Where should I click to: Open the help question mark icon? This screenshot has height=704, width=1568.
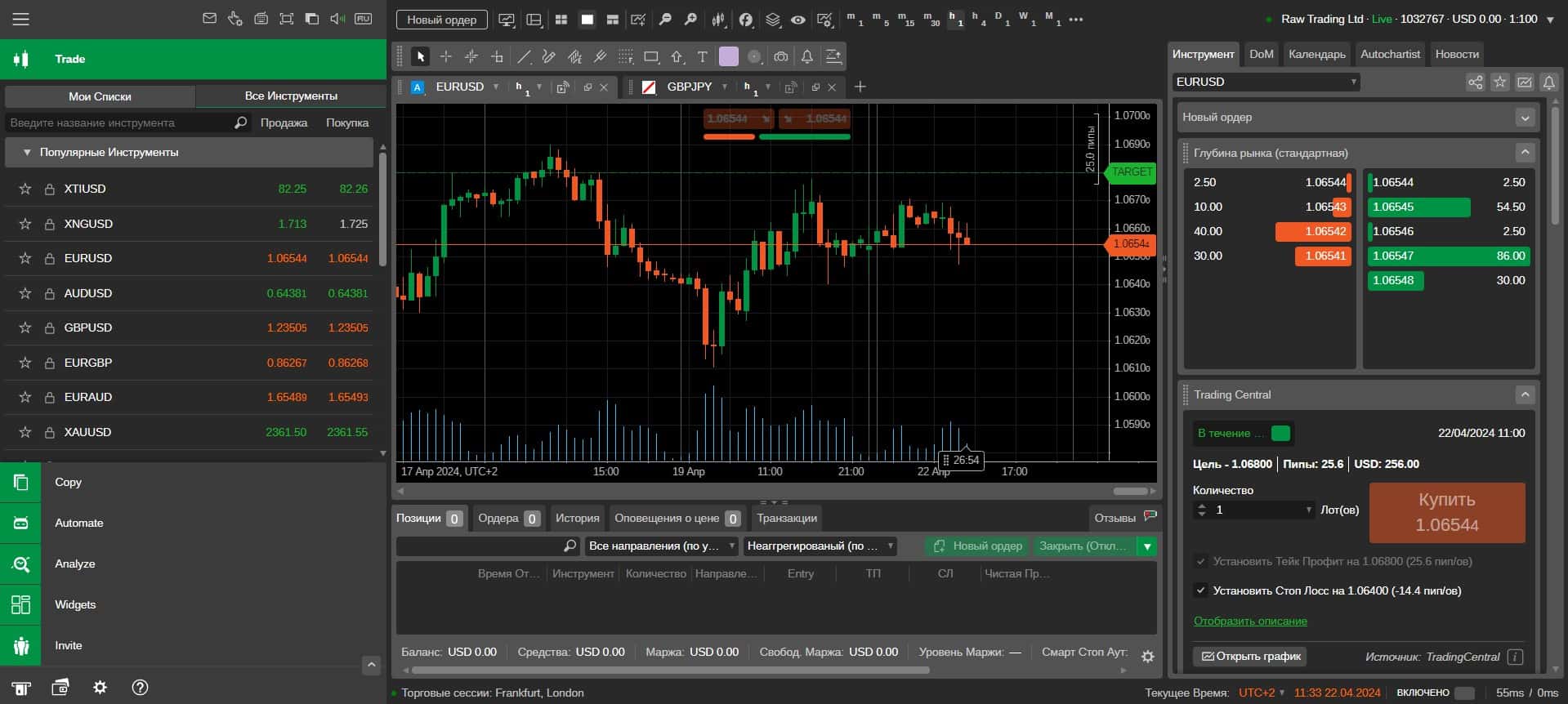tap(140, 687)
